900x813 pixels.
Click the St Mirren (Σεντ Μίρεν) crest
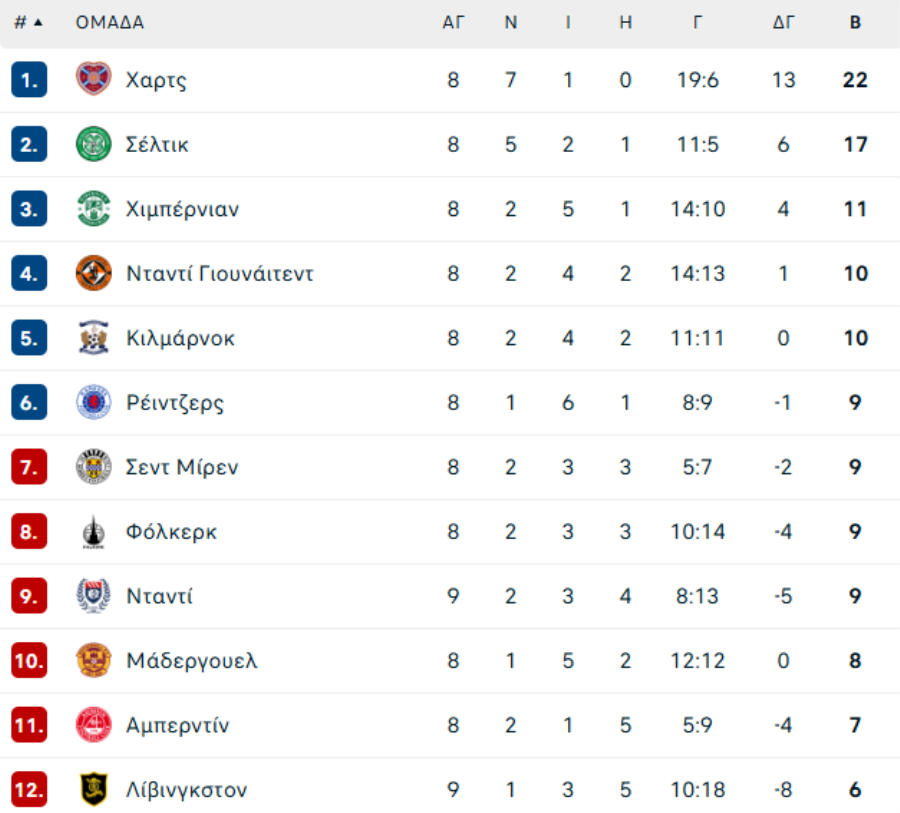(93, 467)
